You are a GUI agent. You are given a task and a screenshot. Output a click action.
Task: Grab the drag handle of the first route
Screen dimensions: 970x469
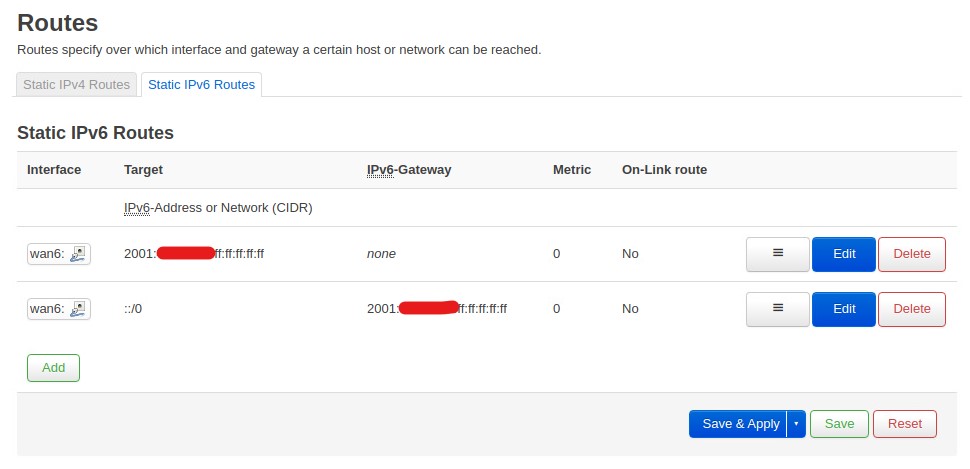coord(777,254)
